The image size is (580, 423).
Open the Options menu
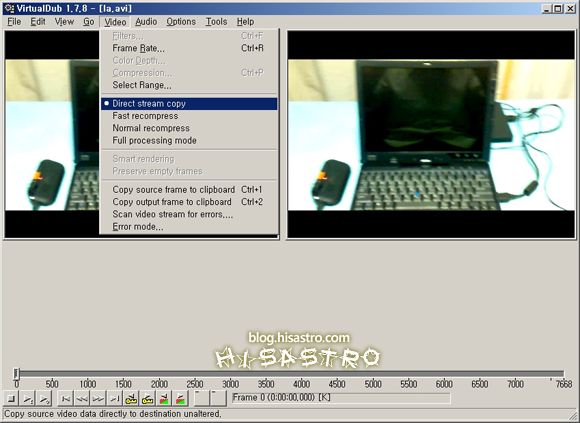coord(181,22)
